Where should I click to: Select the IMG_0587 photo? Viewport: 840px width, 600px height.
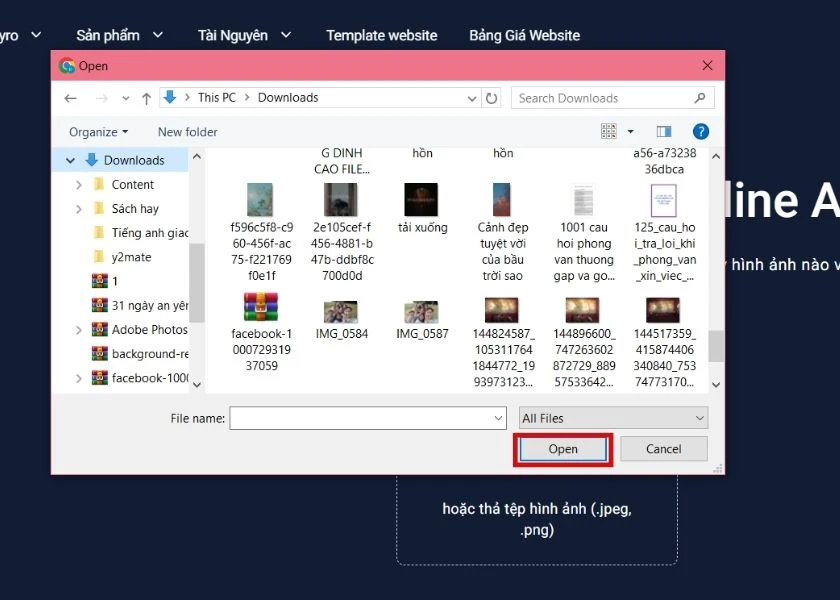[422, 312]
